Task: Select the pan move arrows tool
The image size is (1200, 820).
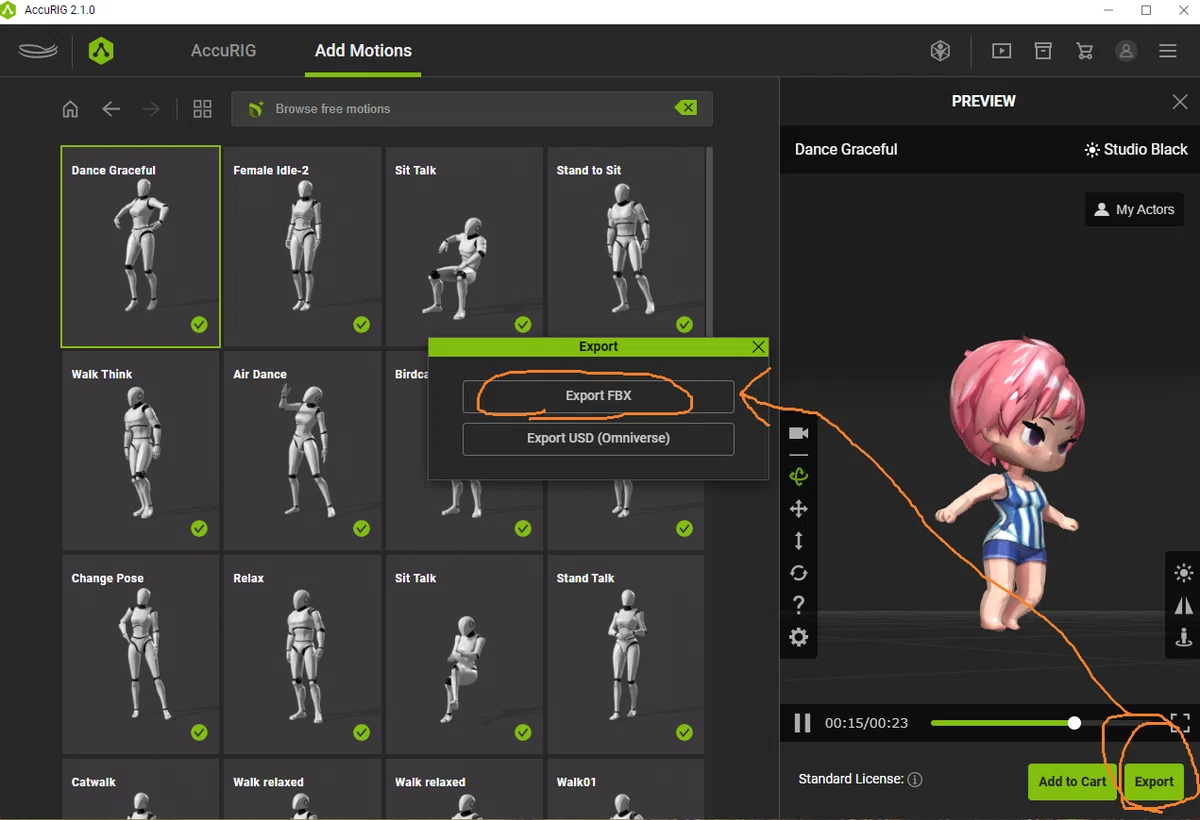Action: click(x=798, y=509)
